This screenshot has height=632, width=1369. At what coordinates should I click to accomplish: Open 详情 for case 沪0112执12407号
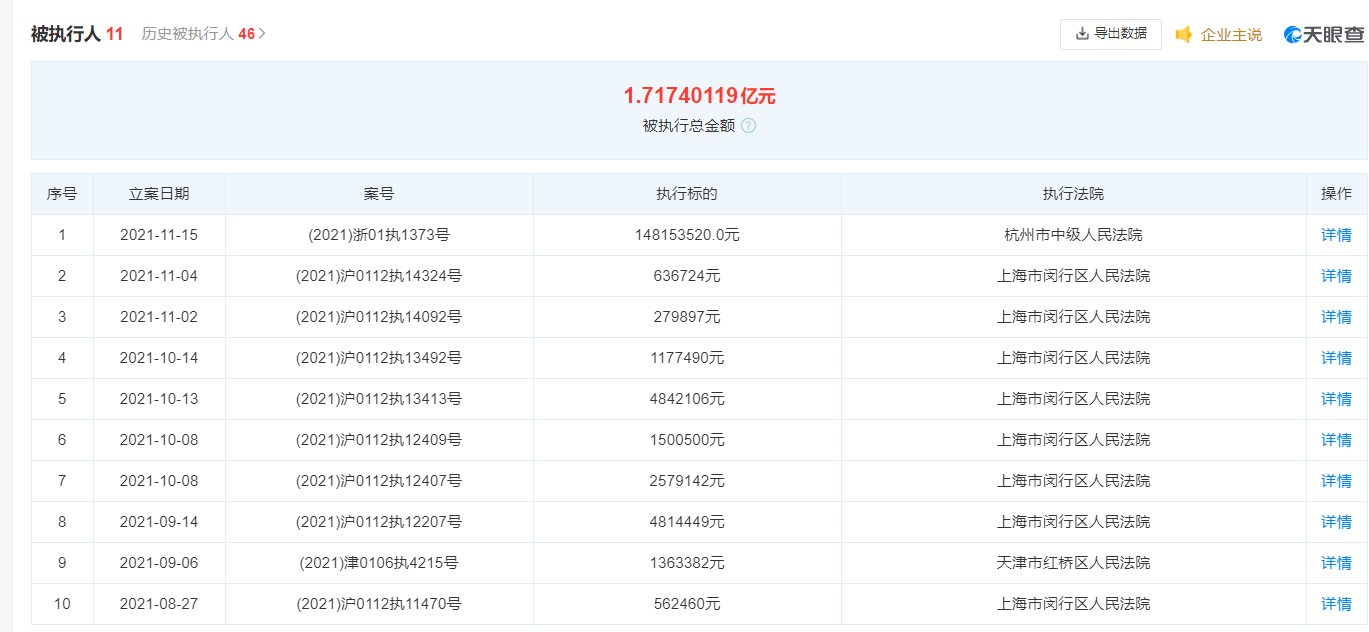tap(1336, 481)
